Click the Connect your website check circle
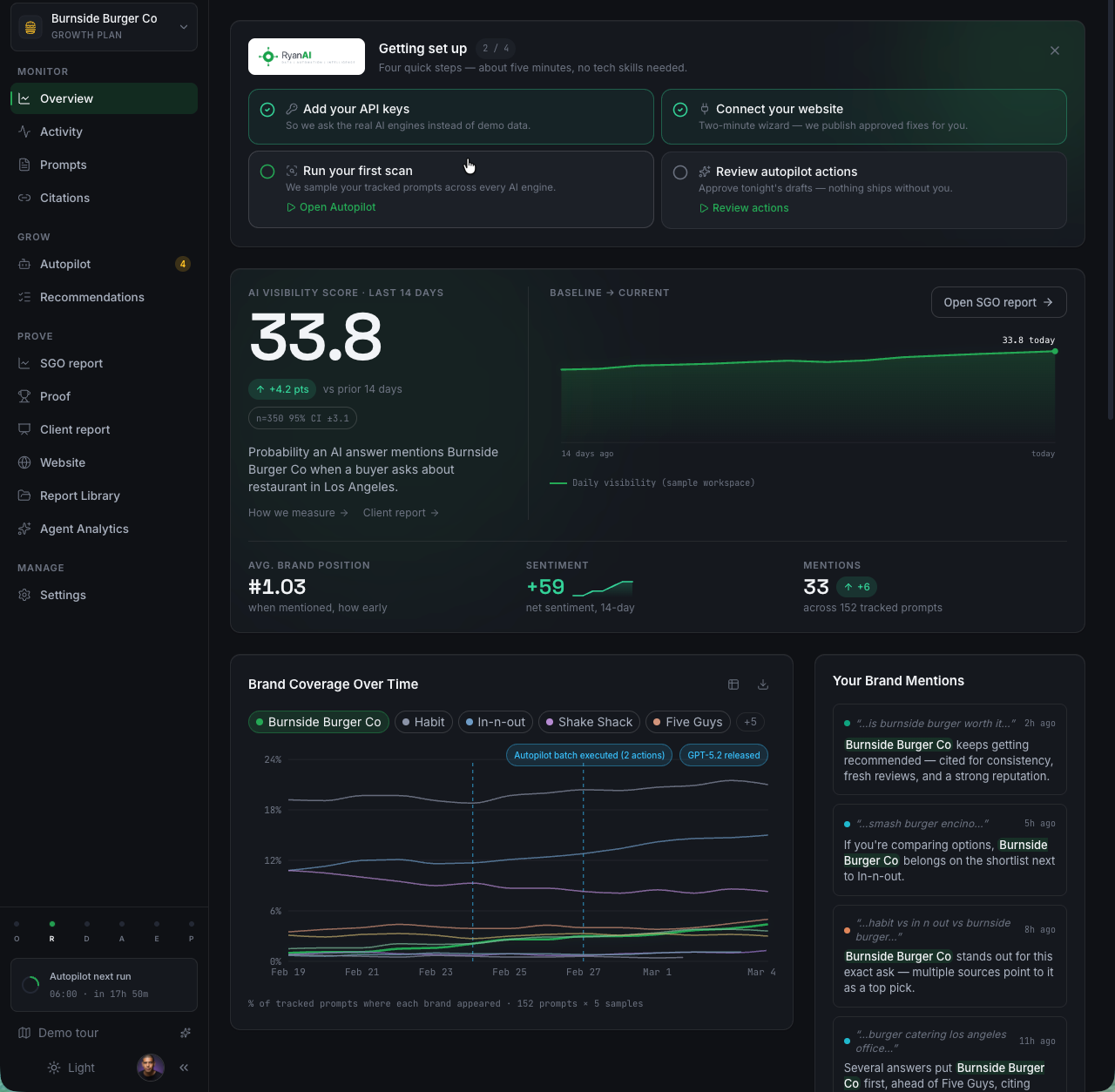This screenshot has height=1092, width=1115. tap(680, 110)
